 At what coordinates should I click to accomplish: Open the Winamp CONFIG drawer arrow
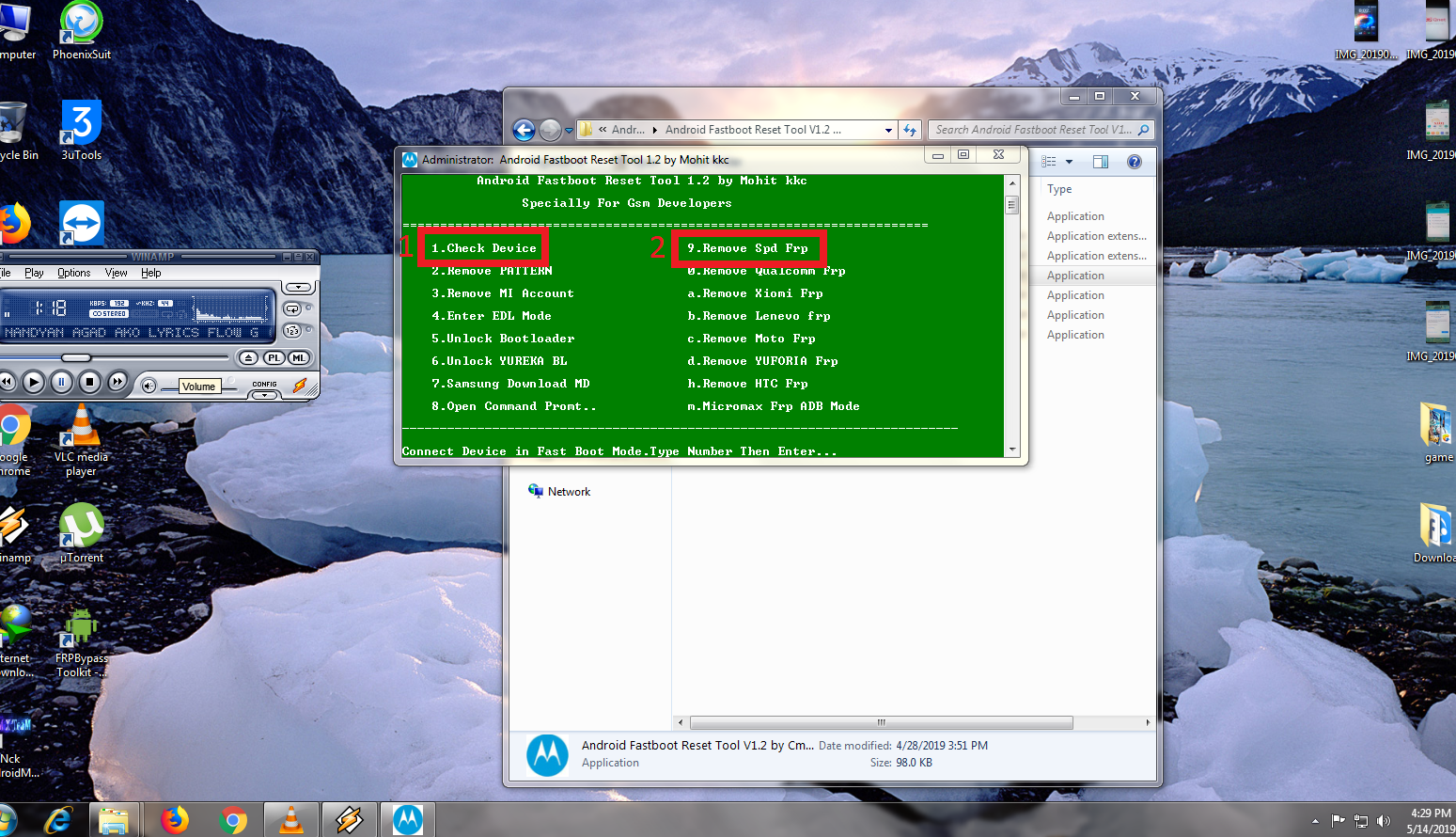pyautogui.click(x=265, y=395)
